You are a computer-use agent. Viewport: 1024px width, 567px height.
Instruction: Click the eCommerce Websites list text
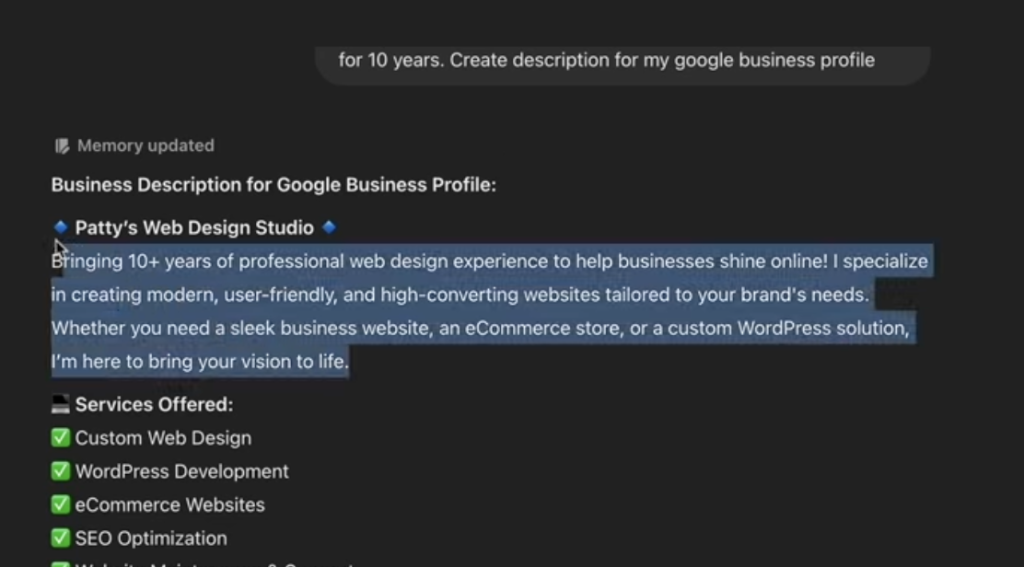pyautogui.click(x=170, y=505)
